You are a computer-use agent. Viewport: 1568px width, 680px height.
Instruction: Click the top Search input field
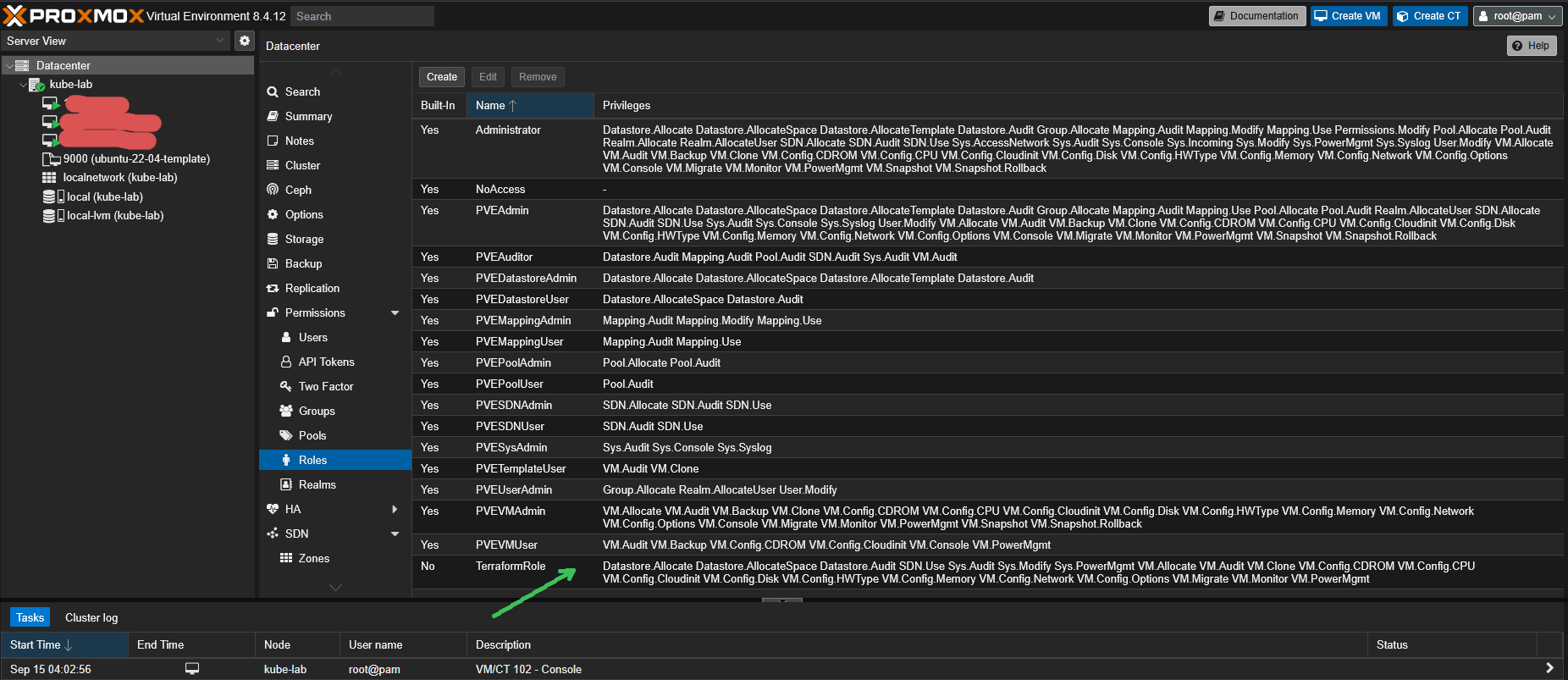click(x=362, y=16)
